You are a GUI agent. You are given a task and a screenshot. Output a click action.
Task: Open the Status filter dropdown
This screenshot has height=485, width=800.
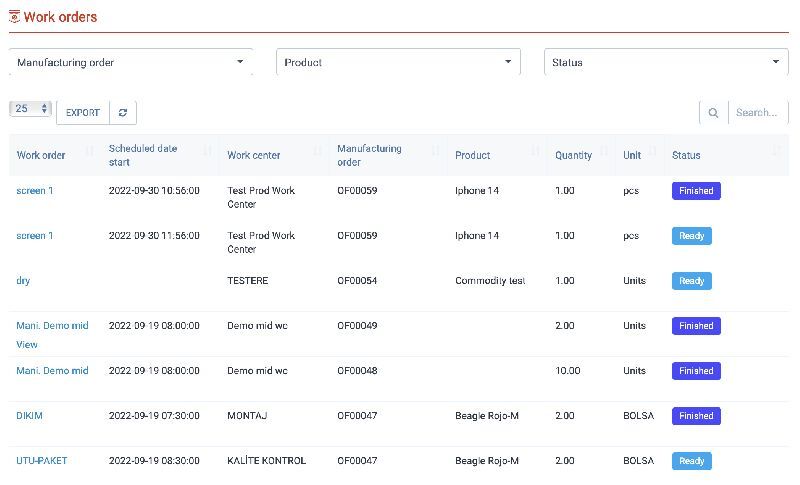666,62
